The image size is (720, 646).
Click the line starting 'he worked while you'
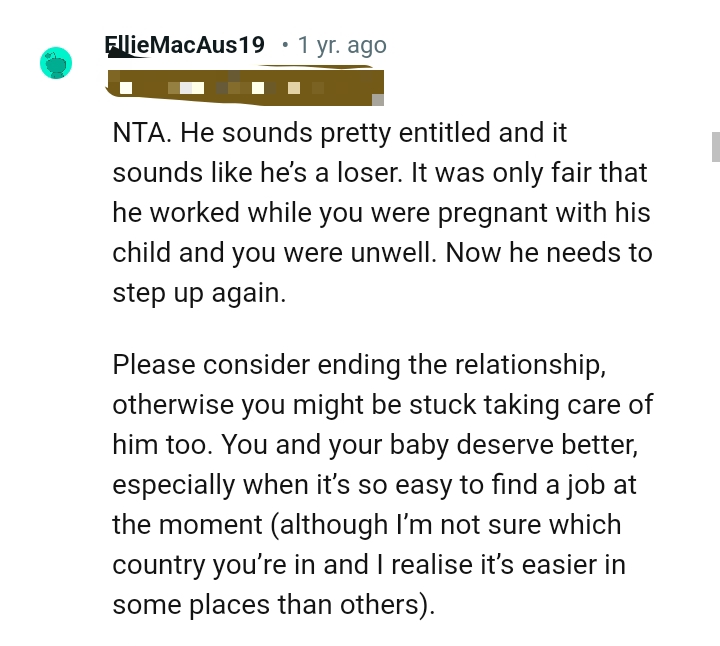click(381, 213)
